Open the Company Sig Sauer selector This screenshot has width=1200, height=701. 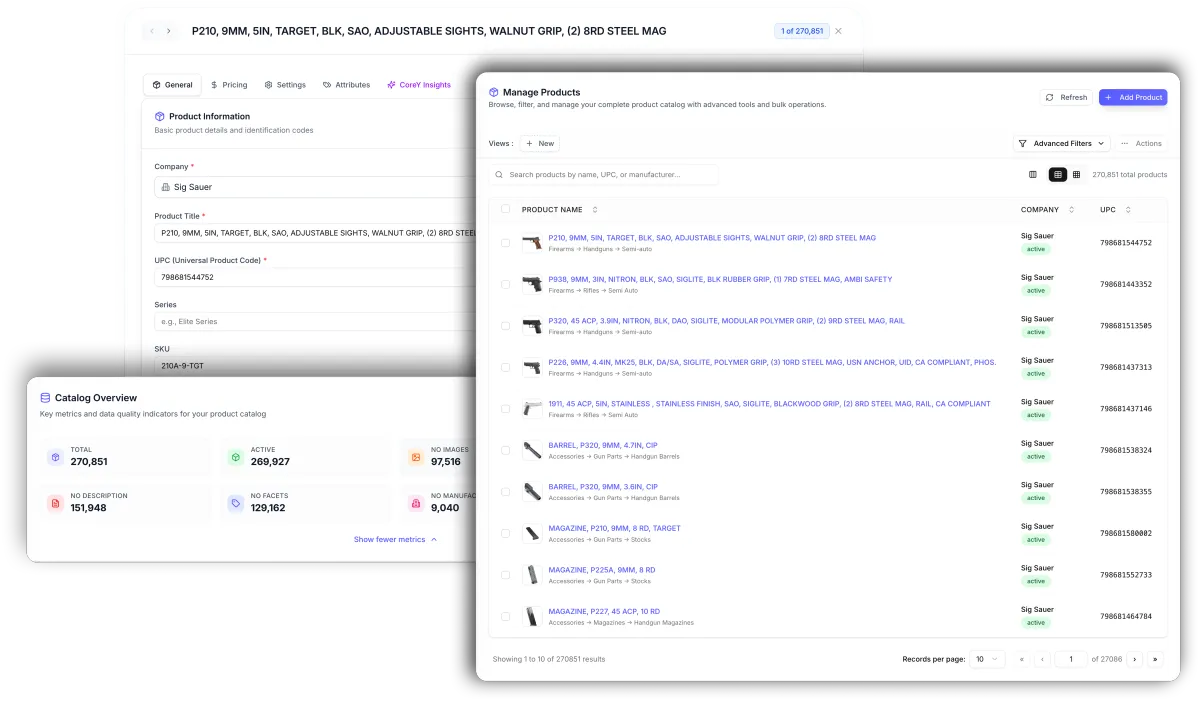click(x=314, y=187)
